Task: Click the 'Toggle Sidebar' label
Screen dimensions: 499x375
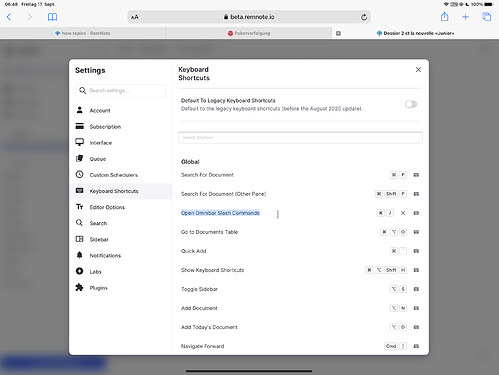Action: coord(199,289)
